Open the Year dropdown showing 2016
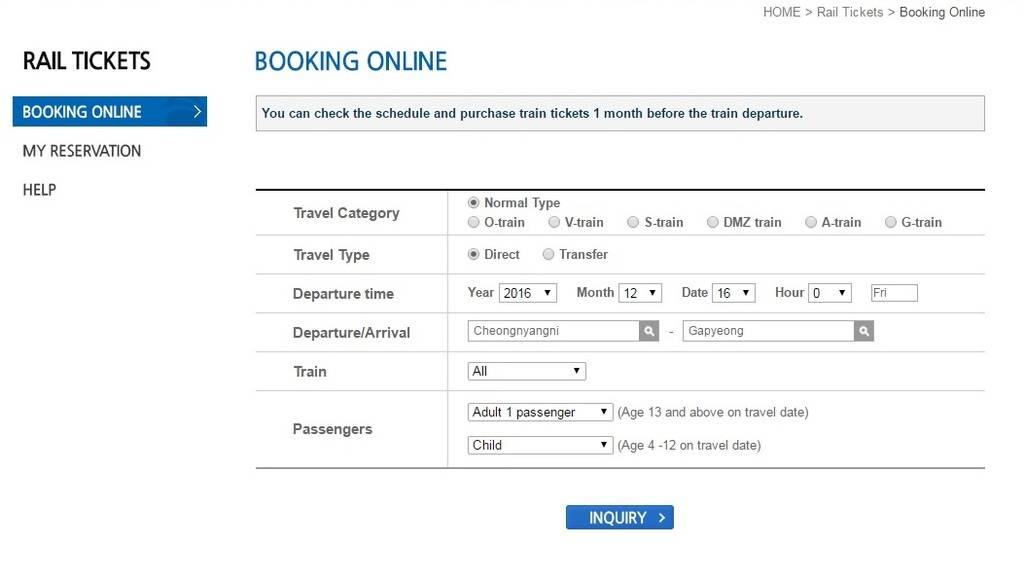 click(528, 293)
